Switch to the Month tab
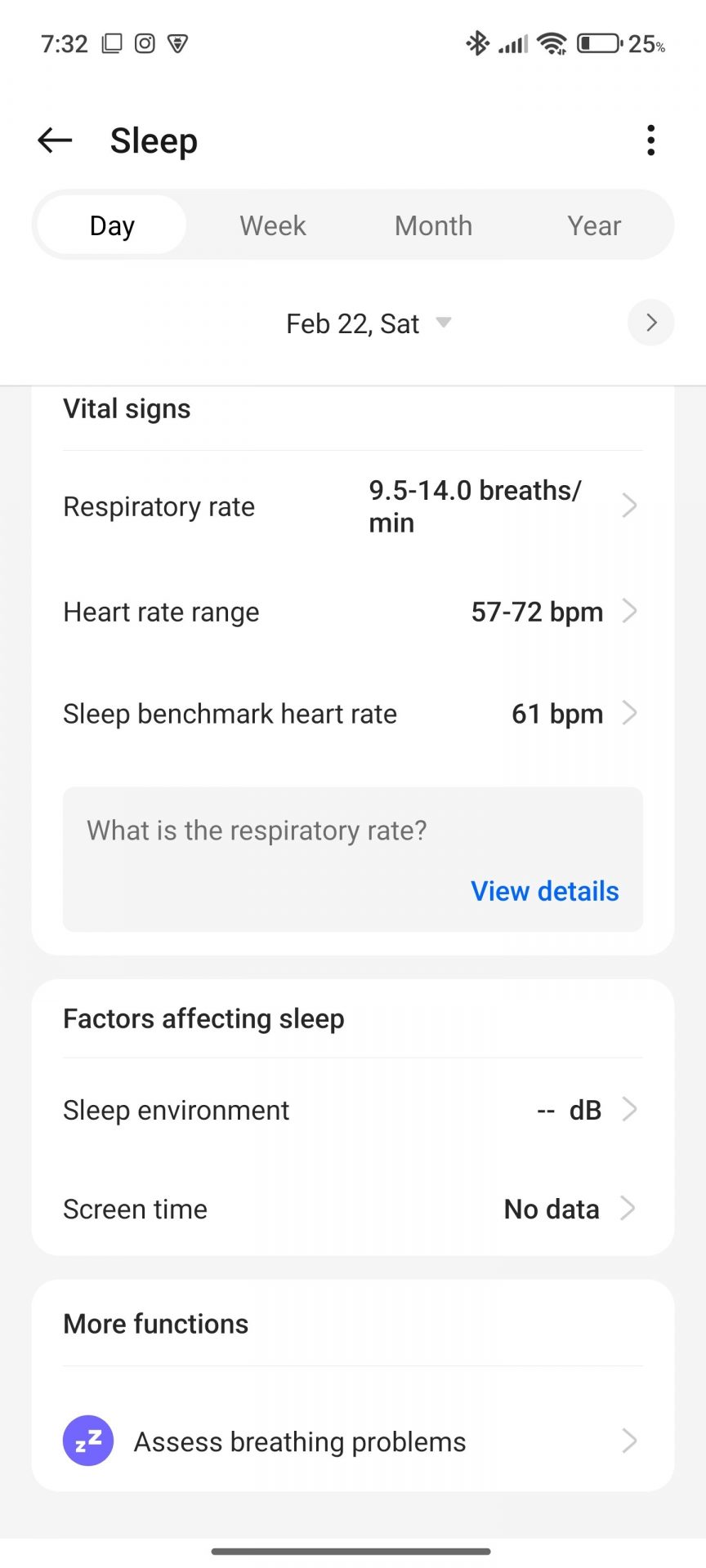Image resolution: width=706 pixels, height=1568 pixels. click(433, 225)
